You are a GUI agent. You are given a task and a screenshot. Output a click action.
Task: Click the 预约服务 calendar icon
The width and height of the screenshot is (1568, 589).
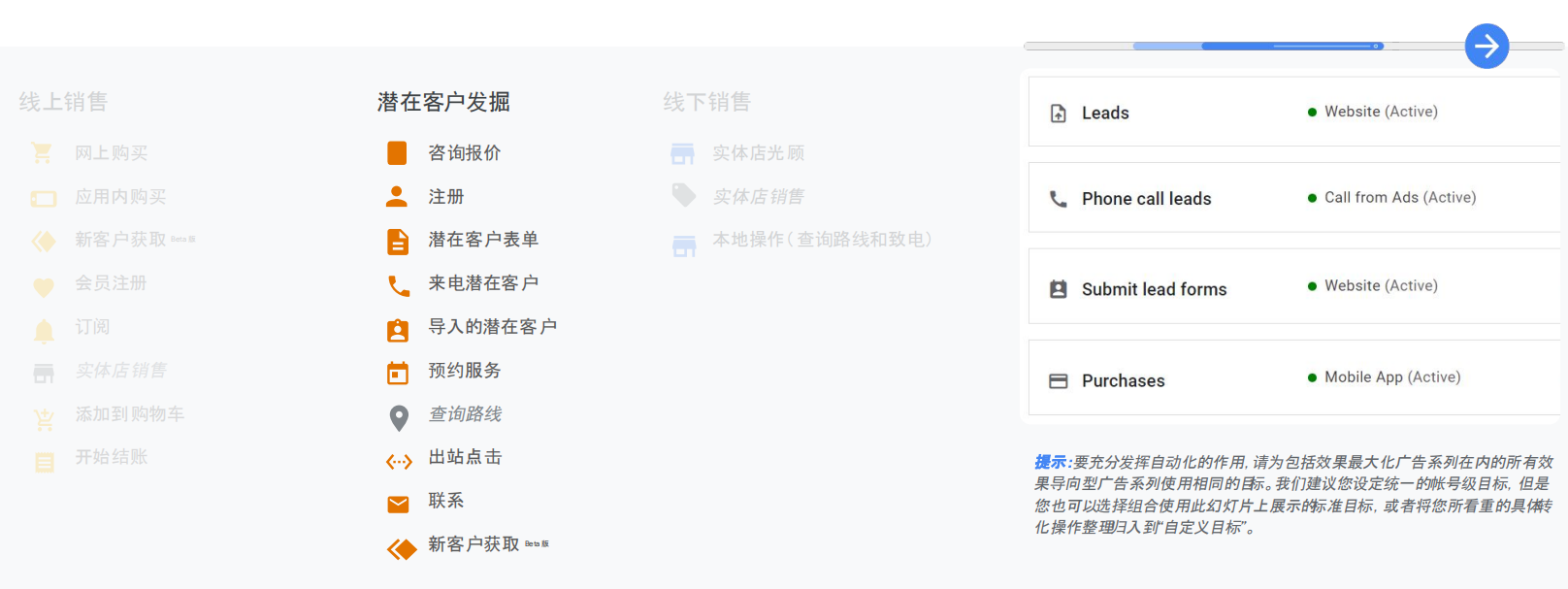(x=398, y=373)
